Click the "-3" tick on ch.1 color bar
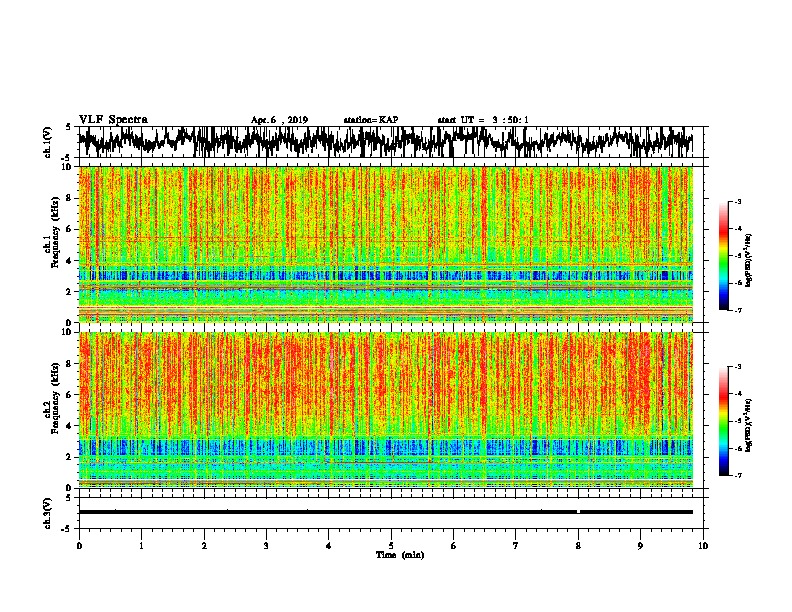 [x=738, y=202]
